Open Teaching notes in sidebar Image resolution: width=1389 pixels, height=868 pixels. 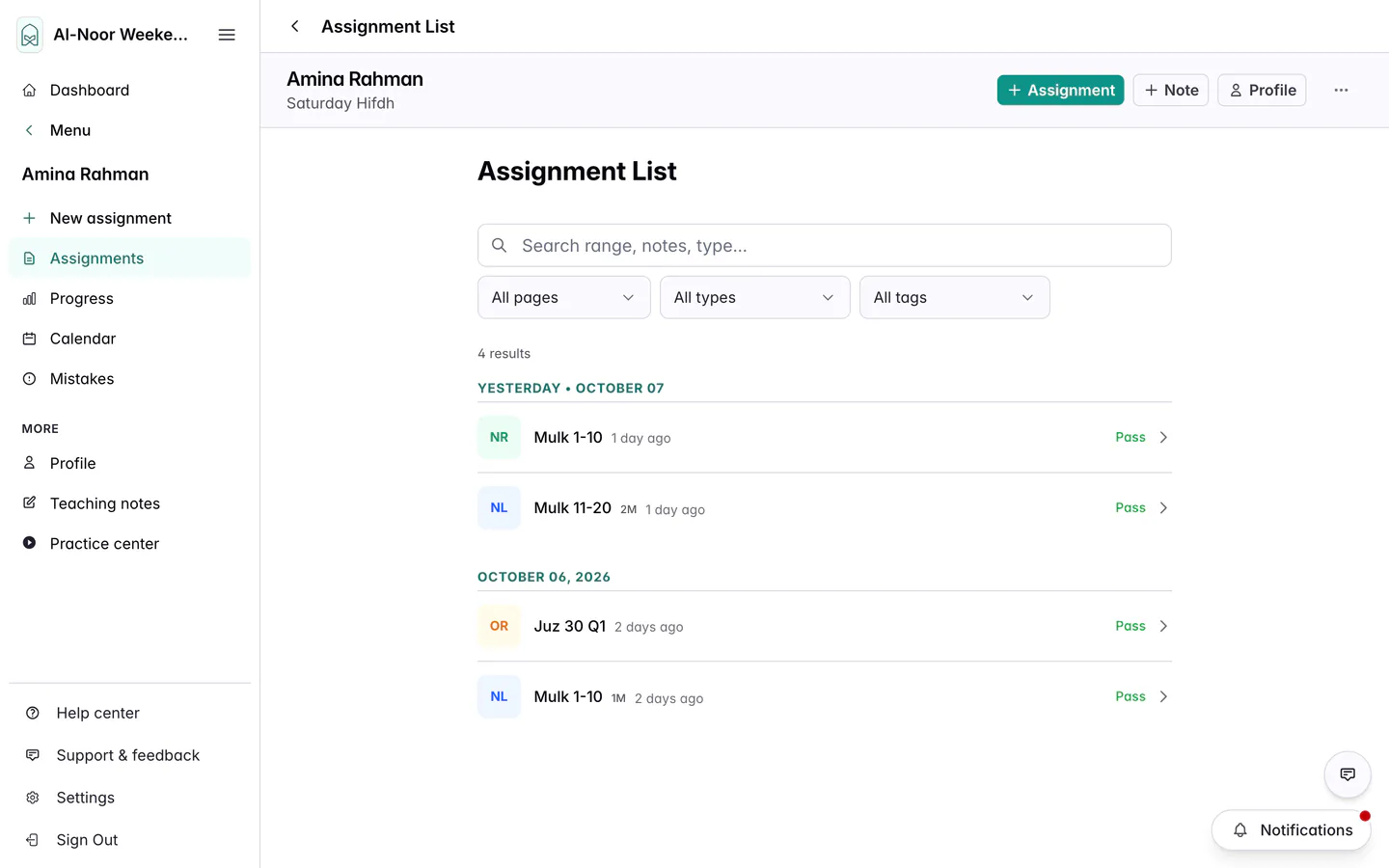click(x=129, y=503)
